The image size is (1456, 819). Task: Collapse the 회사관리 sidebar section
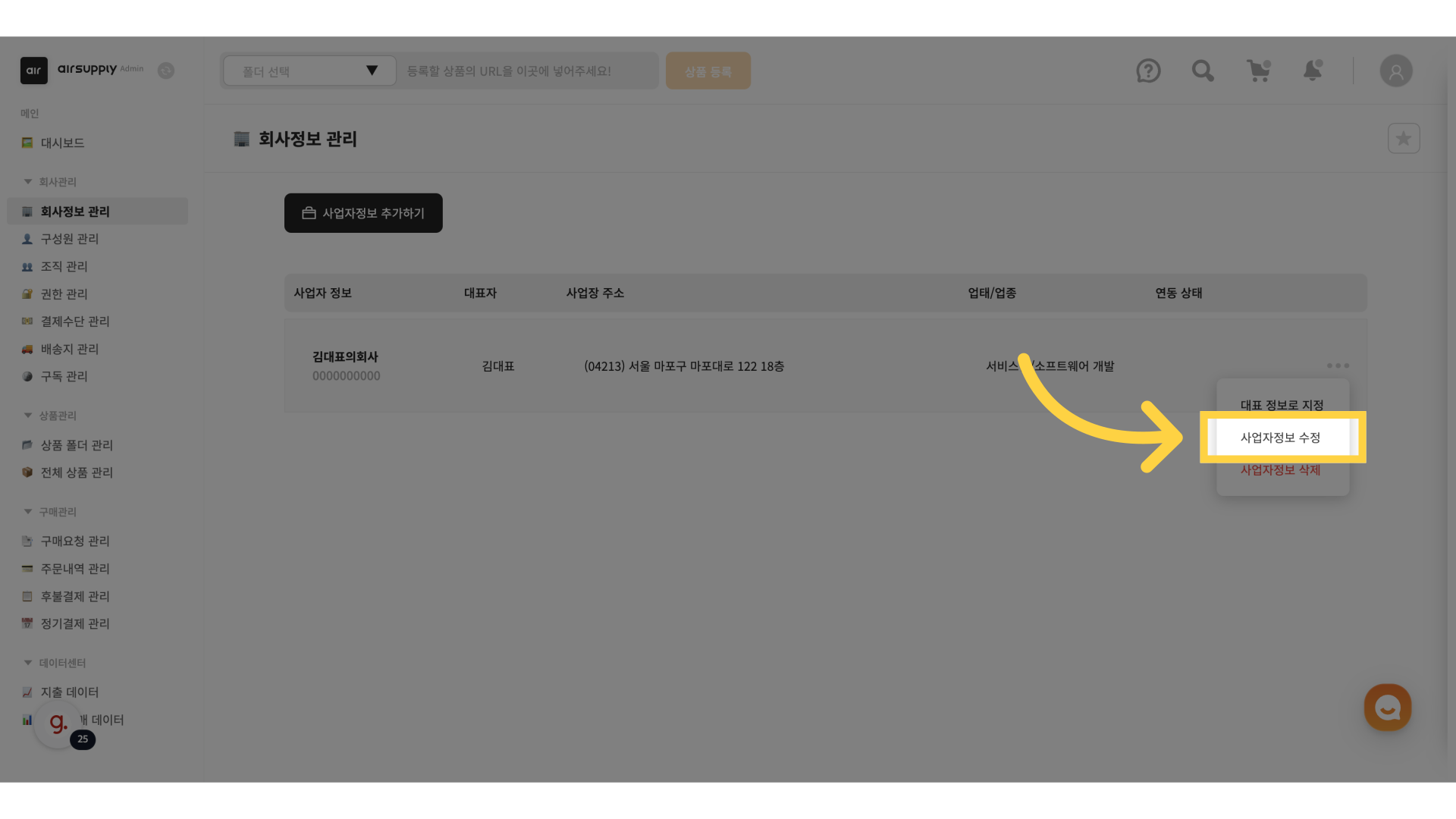click(28, 182)
